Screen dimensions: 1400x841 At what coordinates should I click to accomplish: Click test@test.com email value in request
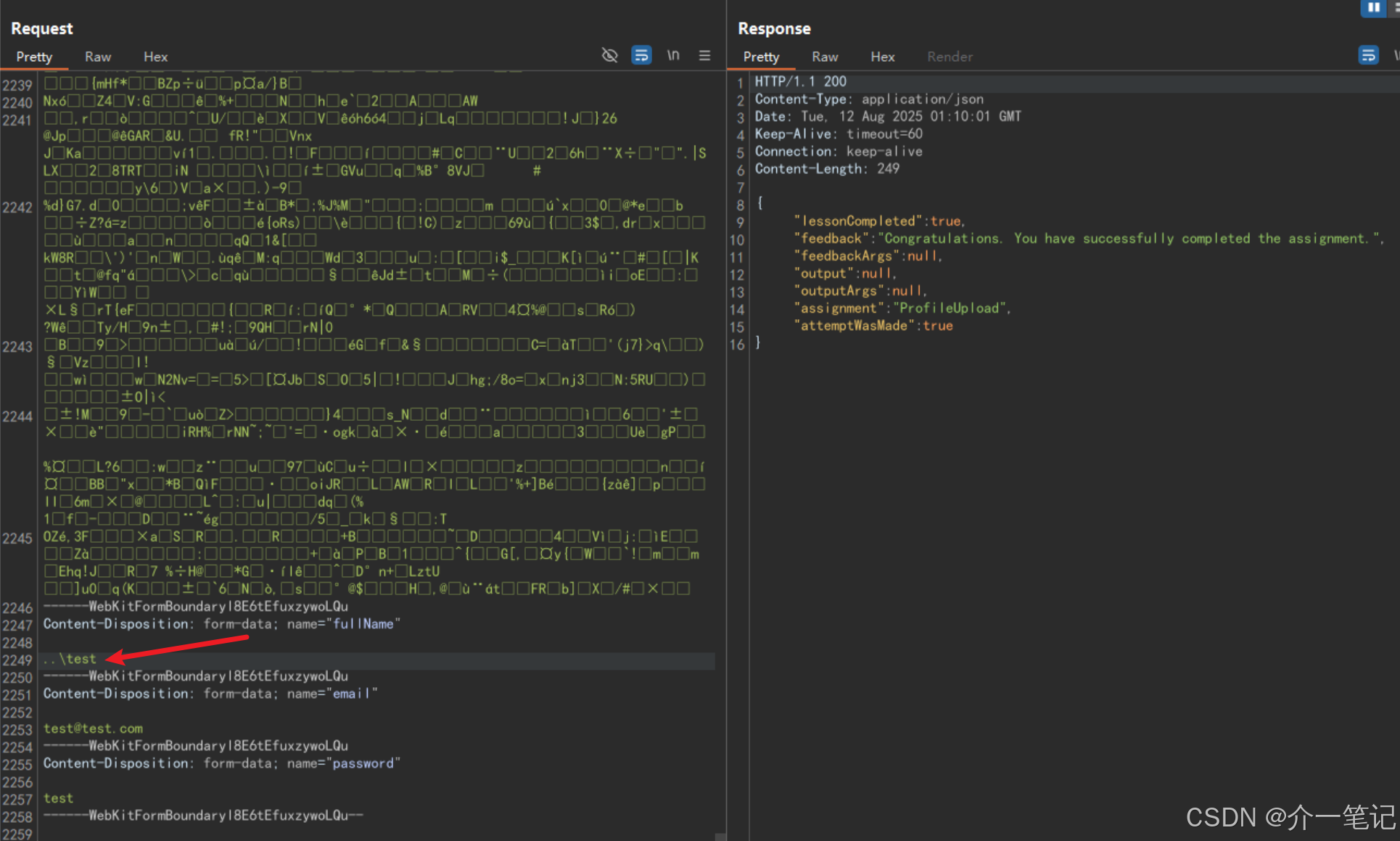(x=93, y=729)
